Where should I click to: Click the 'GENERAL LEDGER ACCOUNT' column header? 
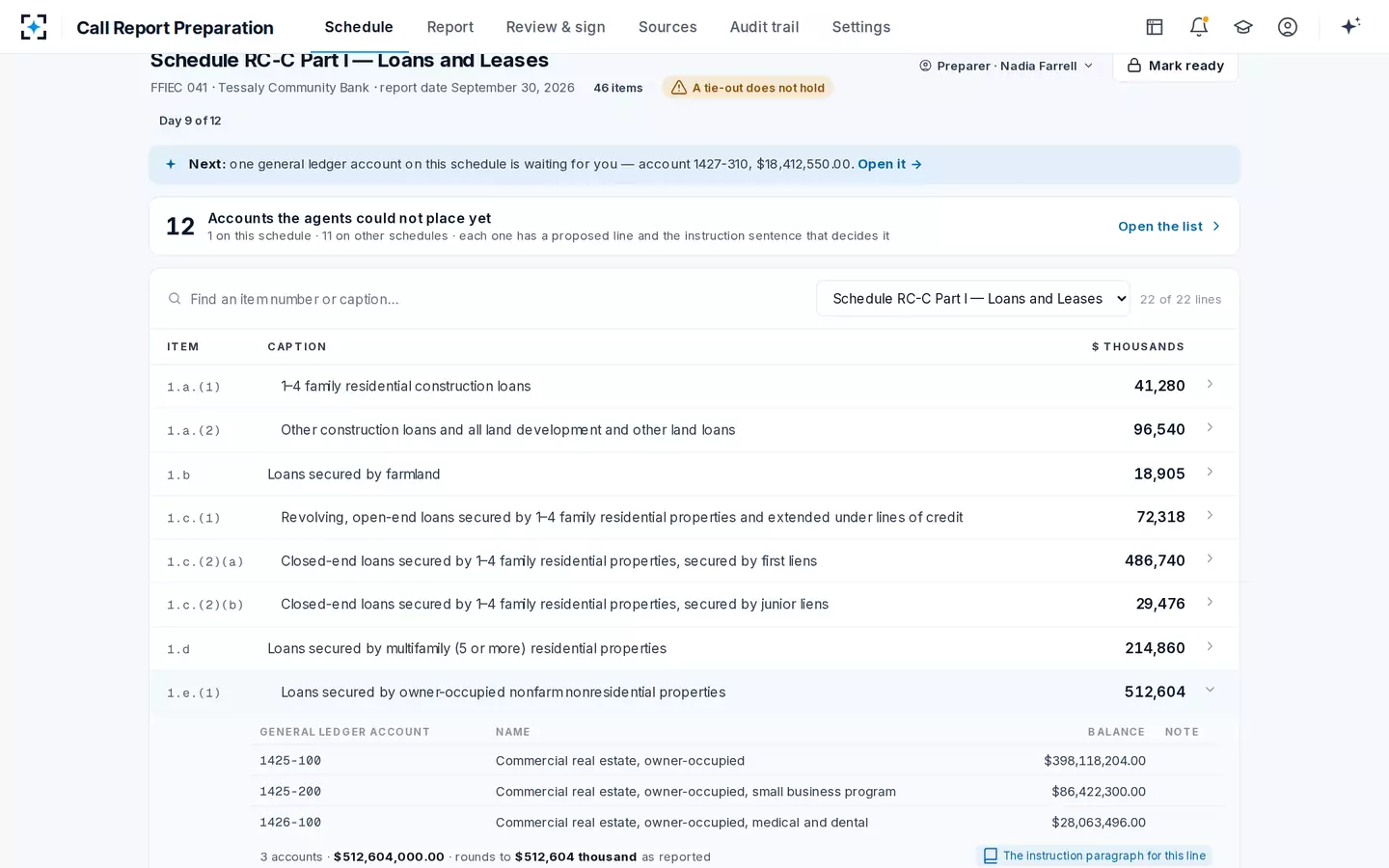[x=344, y=732]
